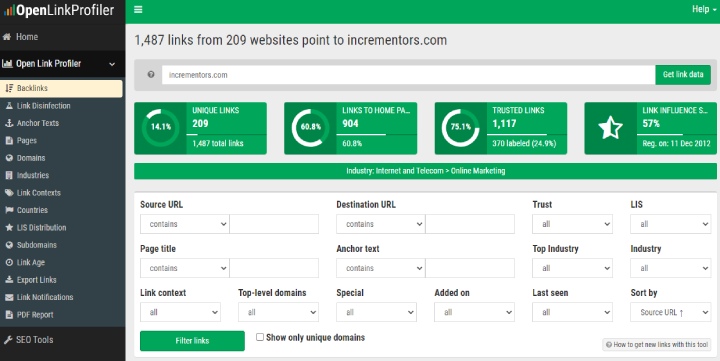This screenshot has width=720, height=361.
Task: Click the LIS Distribution star icon
Action: (x=9, y=227)
